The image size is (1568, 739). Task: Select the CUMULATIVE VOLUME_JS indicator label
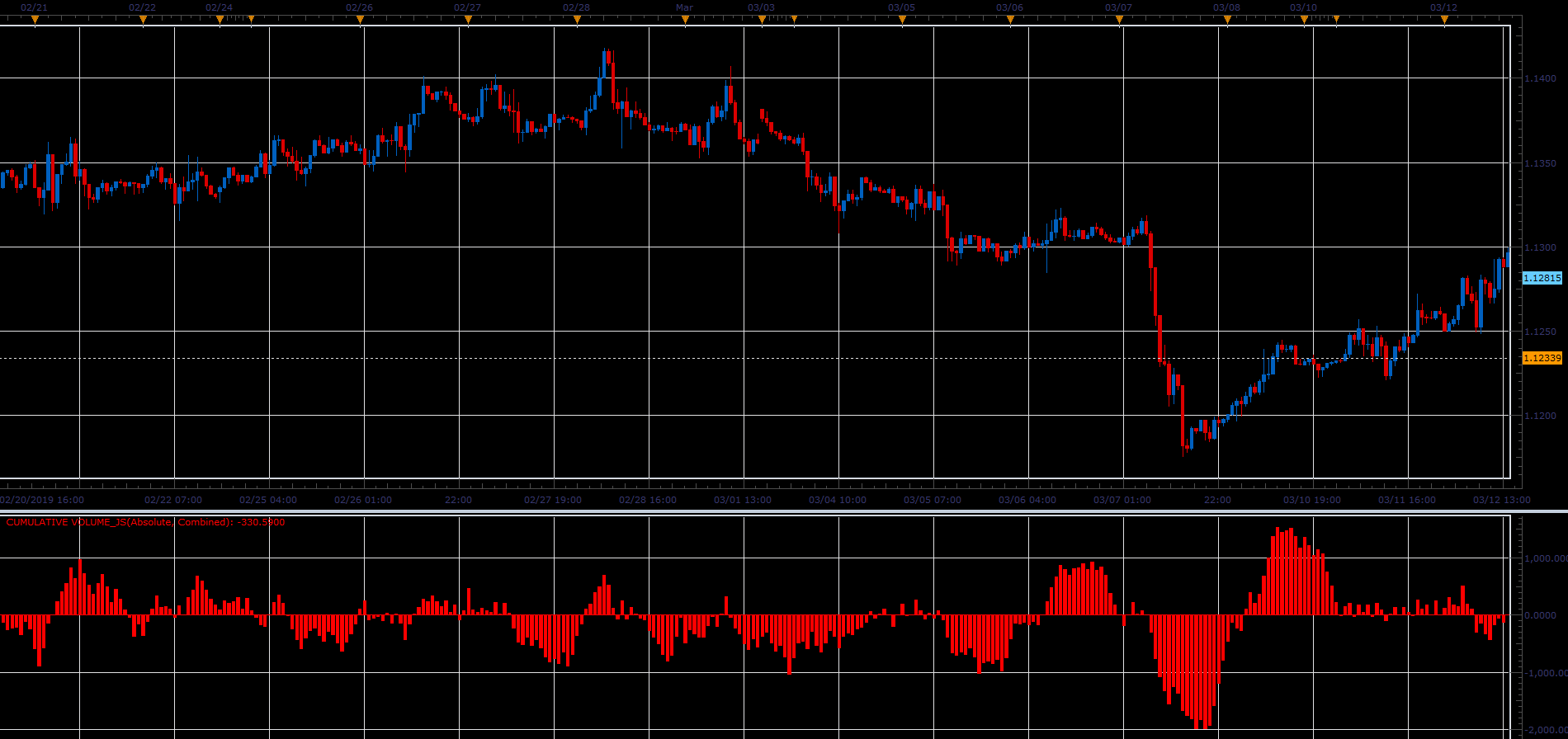tap(145, 522)
